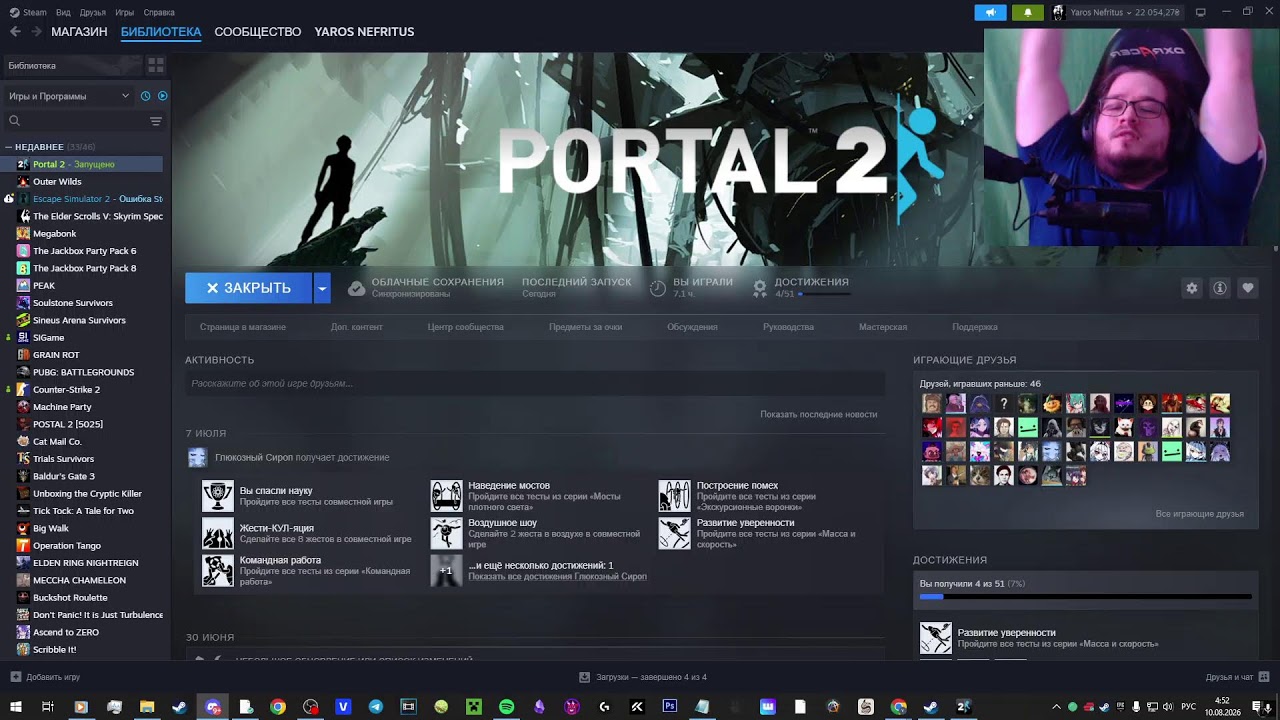1280x720 pixels.
Task: Open the "Игры и Программы" filter dropdown
Action: (x=69, y=96)
